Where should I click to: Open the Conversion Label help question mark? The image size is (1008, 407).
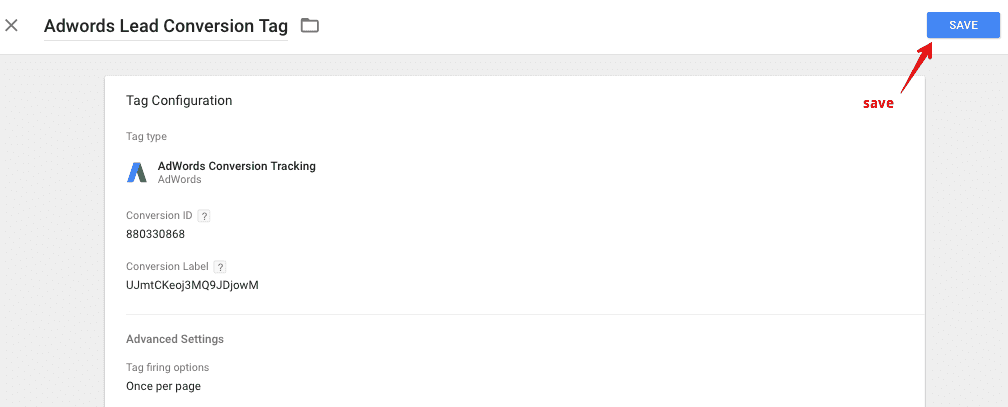point(220,267)
